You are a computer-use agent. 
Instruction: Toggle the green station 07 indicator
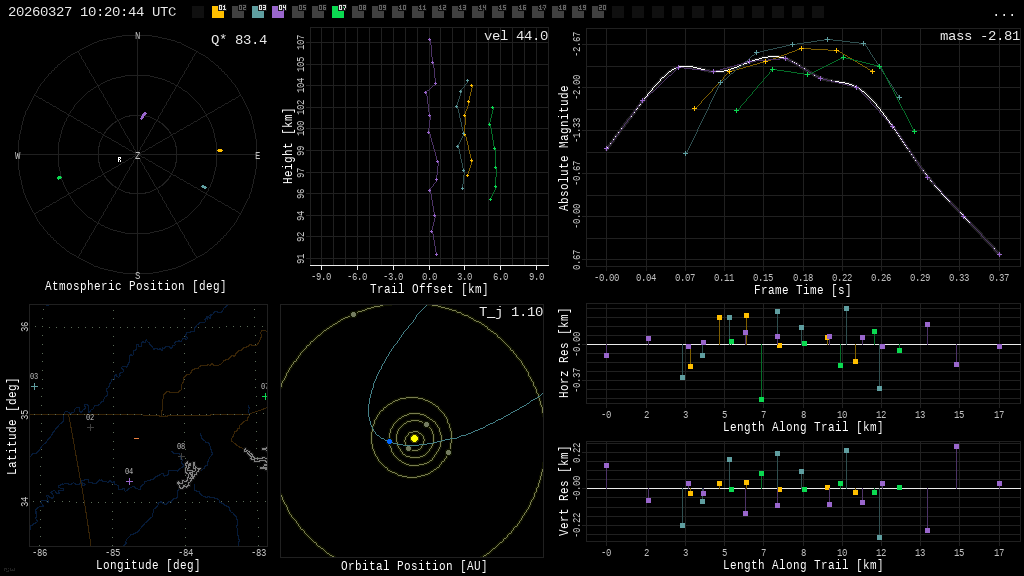point(338,12)
